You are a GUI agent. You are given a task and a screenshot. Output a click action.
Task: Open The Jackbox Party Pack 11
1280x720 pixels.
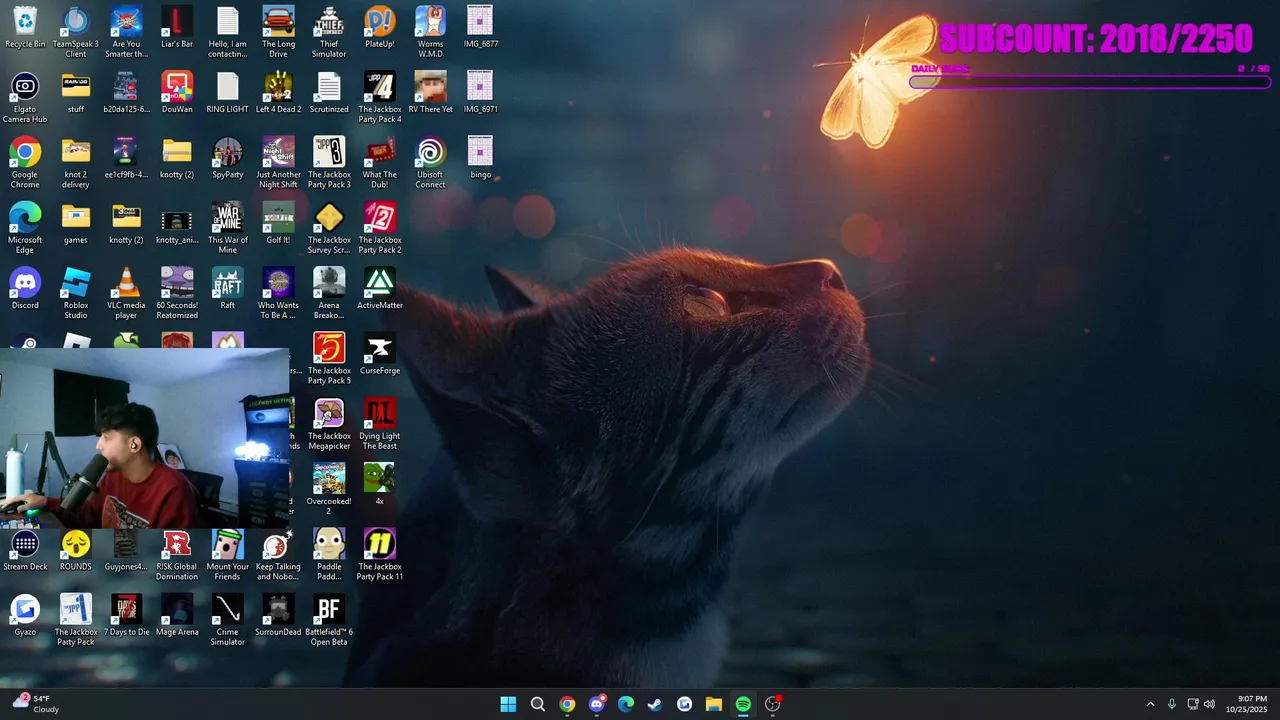point(380,554)
